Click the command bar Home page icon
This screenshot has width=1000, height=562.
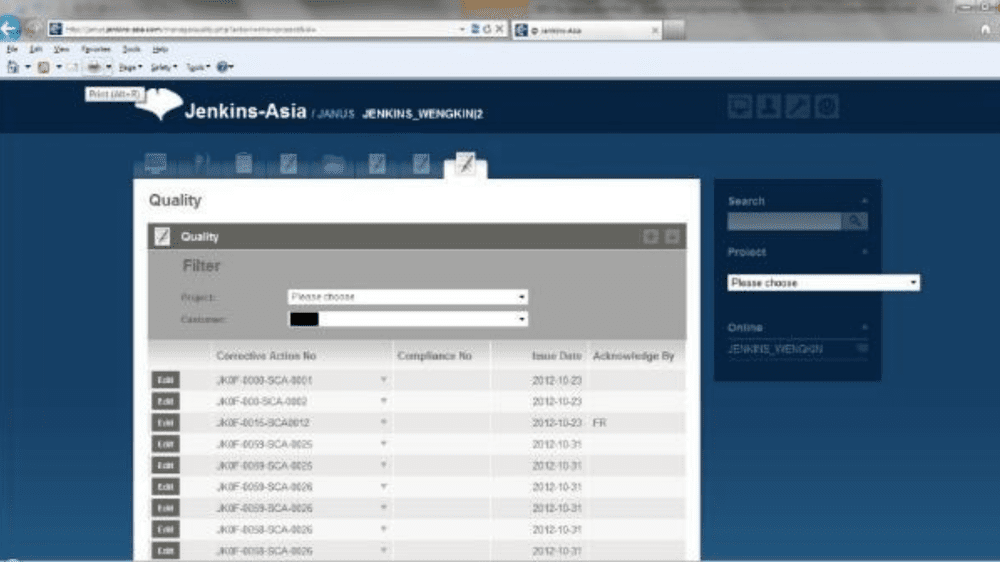click(13, 66)
